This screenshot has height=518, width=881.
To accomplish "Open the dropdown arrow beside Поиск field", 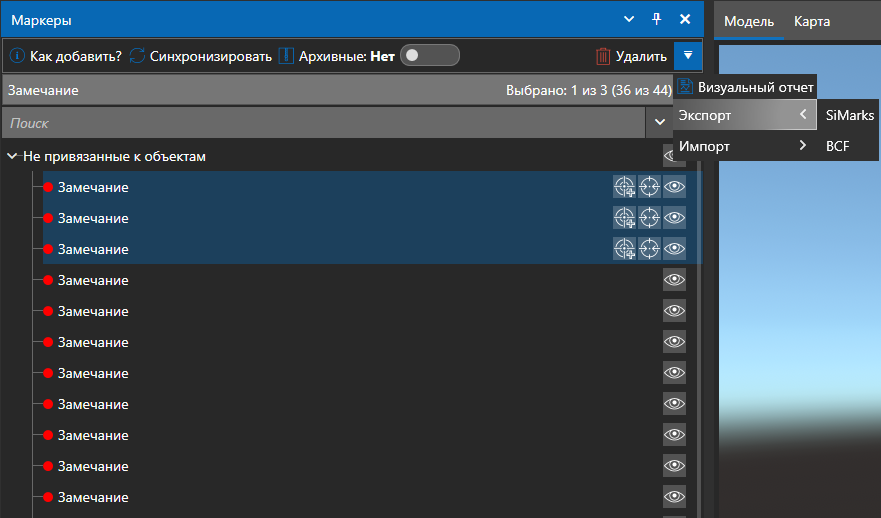I will [x=660, y=122].
